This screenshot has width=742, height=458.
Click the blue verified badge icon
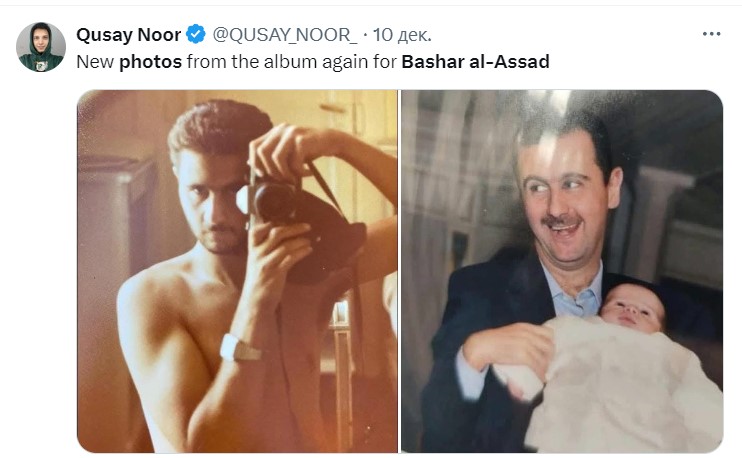[195, 35]
